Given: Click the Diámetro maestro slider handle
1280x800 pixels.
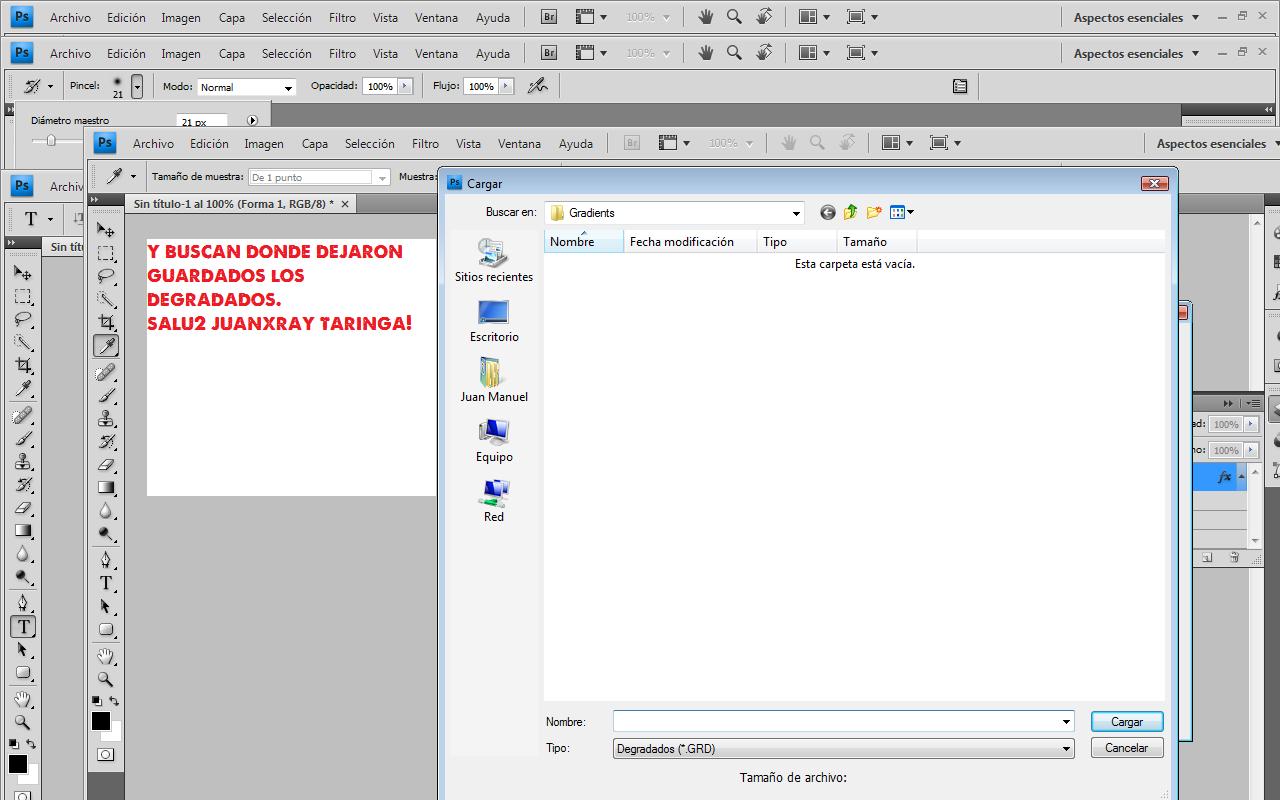Looking at the screenshot, I should [51, 141].
